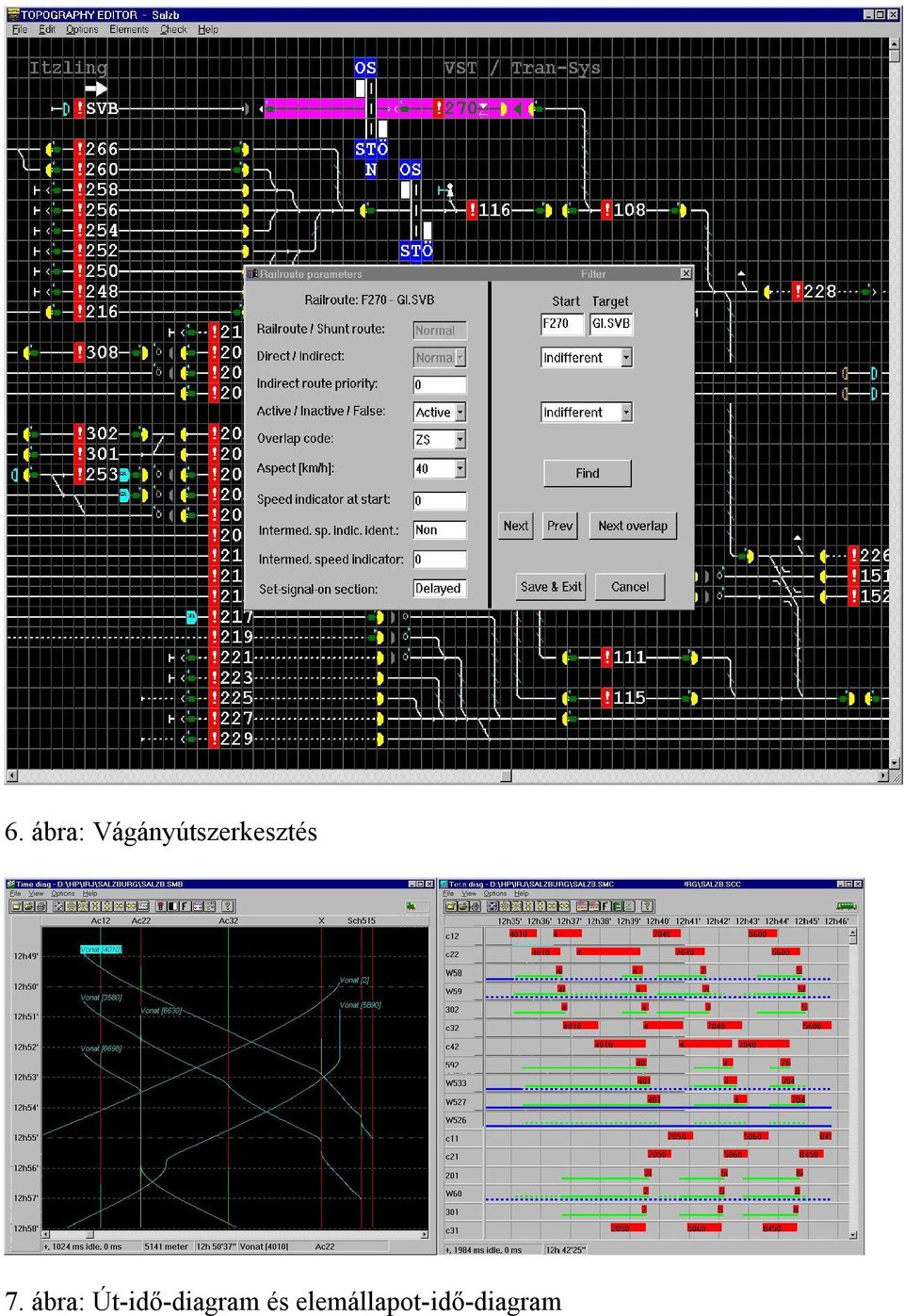Click the scroll-down arrow of Topography Editor
This screenshot has height=1316, width=904.
[895, 763]
